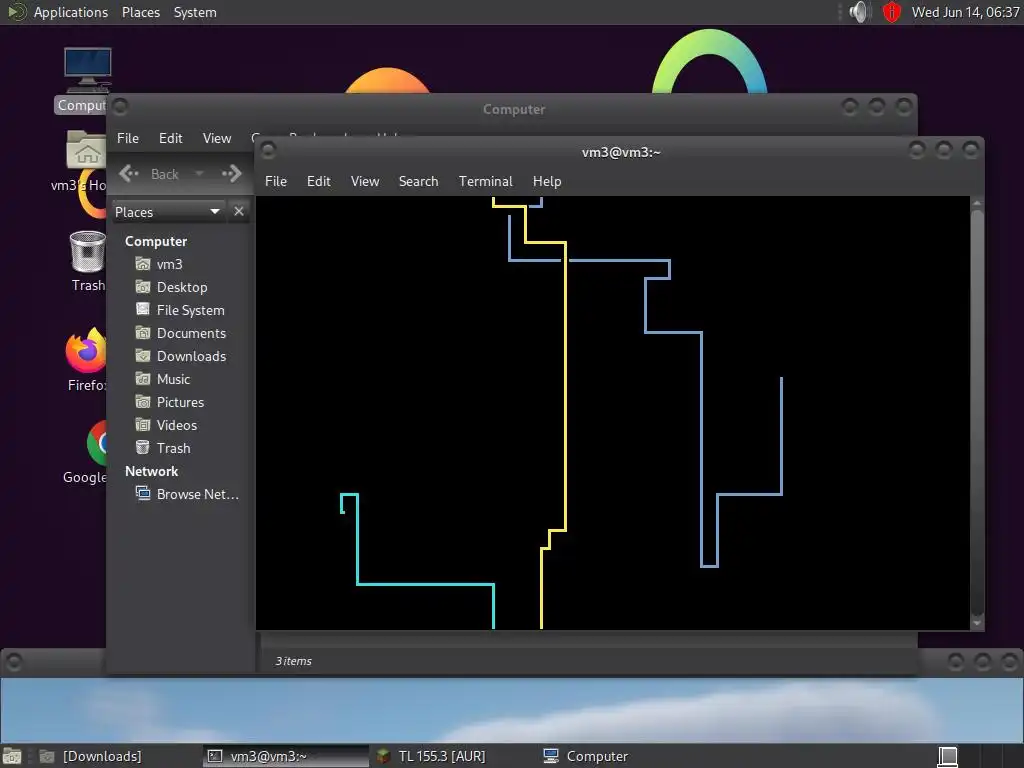The width and height of the screenshot is (1024, 768).
Task: Open terminal Search menu
Action: (419, 181)
